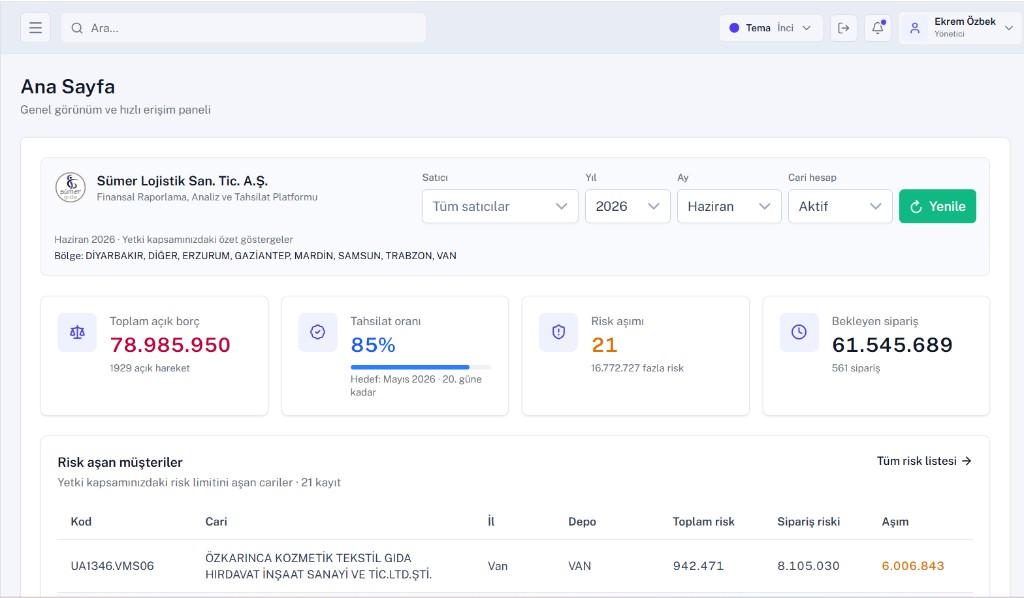Click the 78.985.950 total debt value
The image size is (1024, 598).
[170, 345]
